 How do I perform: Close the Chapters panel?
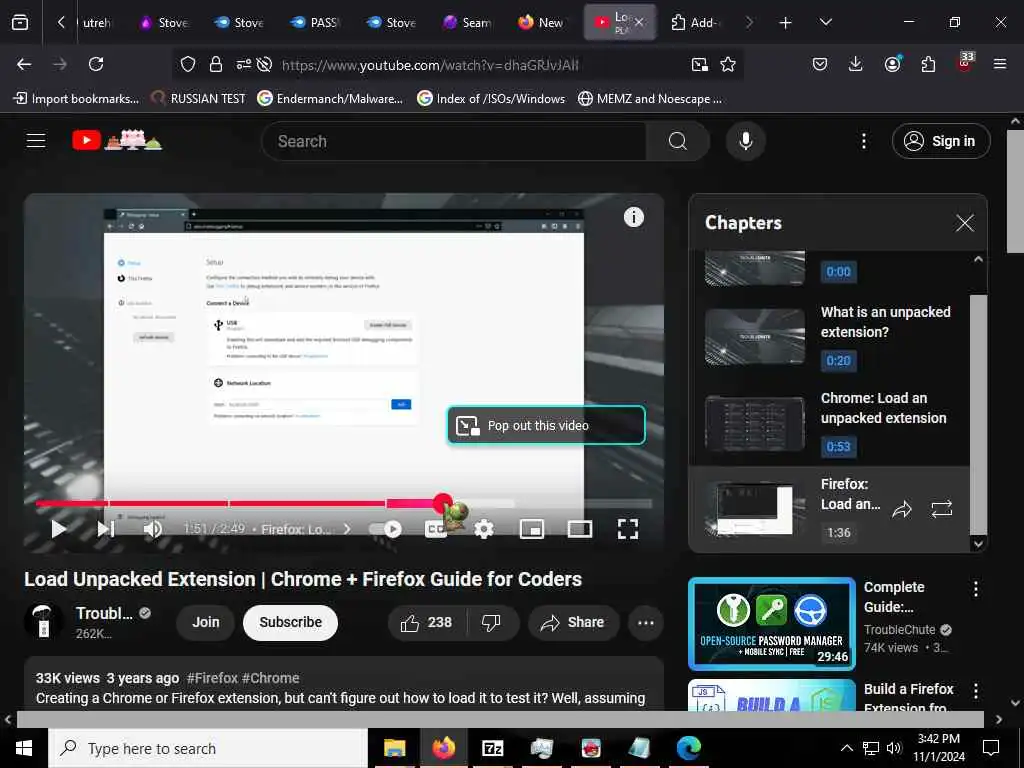(x=965, y=223)
